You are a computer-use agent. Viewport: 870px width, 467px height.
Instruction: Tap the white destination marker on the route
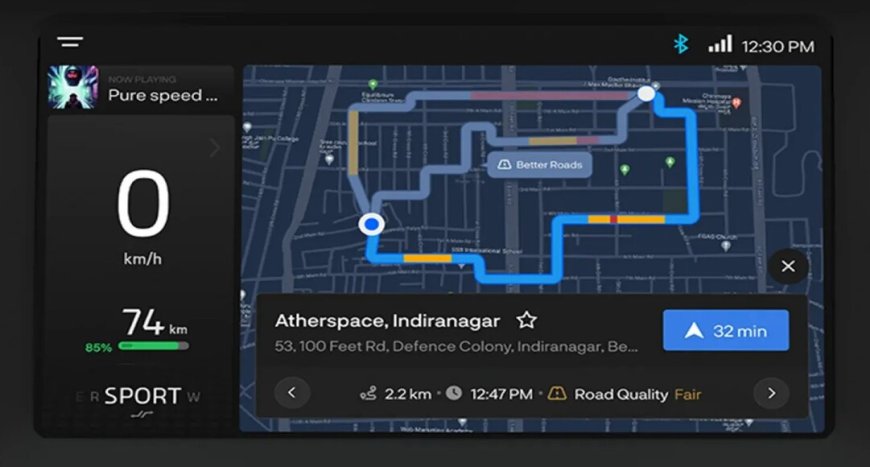click(647, 93)
